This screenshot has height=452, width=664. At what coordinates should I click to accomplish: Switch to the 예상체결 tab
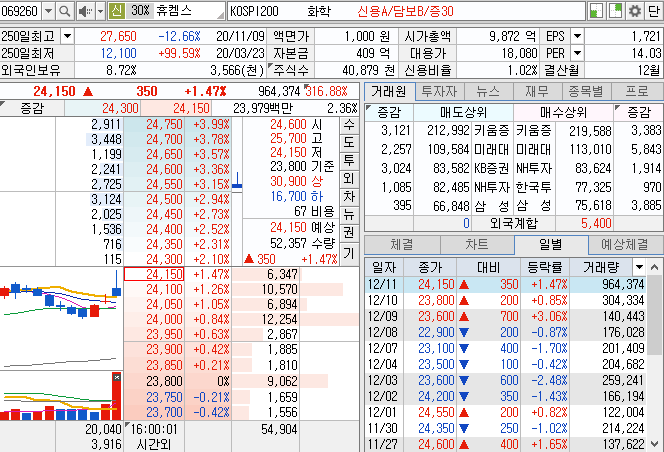(625, 244)
